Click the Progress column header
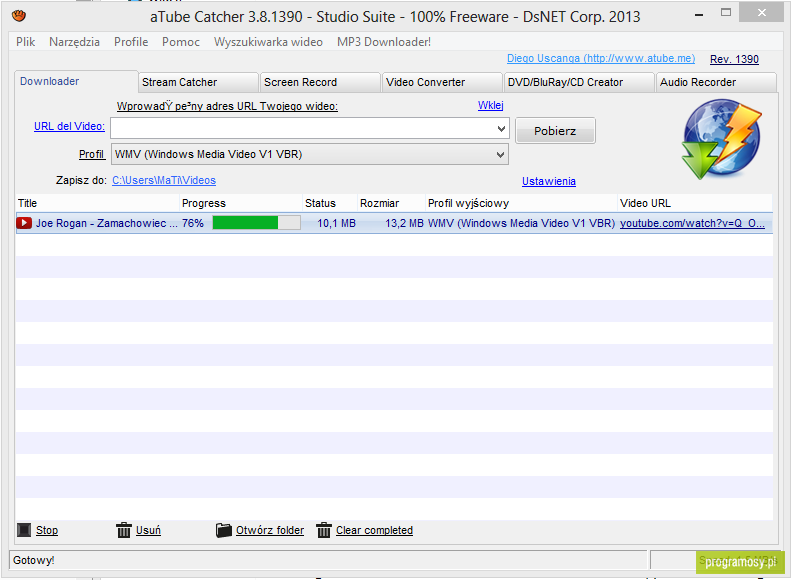 coord(241,203)
